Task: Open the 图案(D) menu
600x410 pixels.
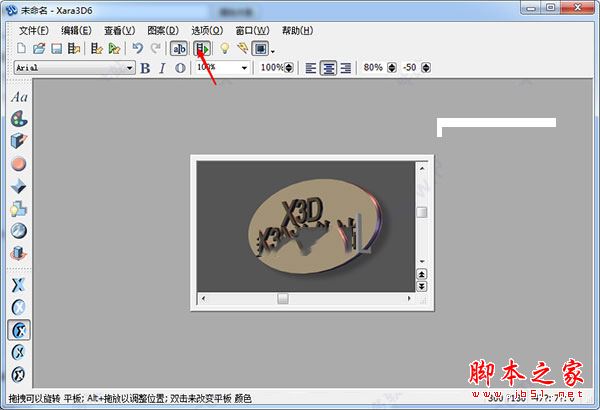Action: 163,31
